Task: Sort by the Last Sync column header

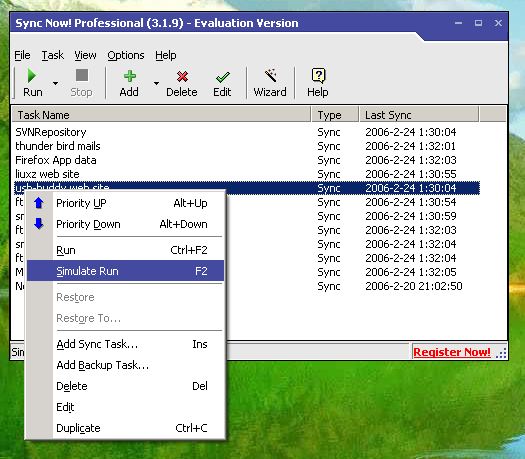Action: pos(419,115)
